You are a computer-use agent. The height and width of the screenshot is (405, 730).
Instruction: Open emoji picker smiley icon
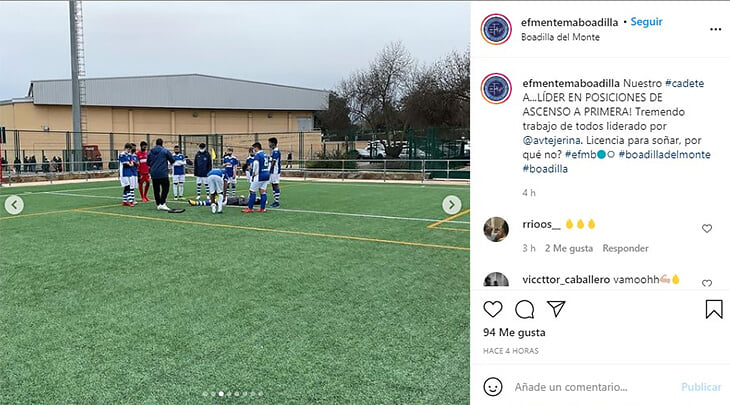(493, 387)
